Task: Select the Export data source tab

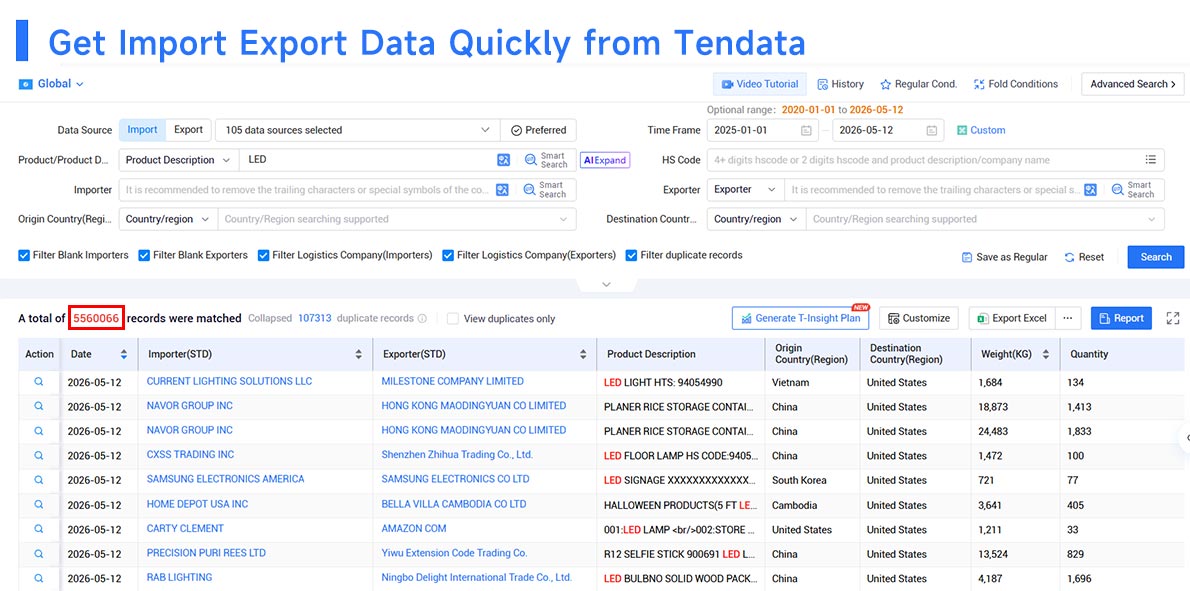Action: click(x=188, y=130)
